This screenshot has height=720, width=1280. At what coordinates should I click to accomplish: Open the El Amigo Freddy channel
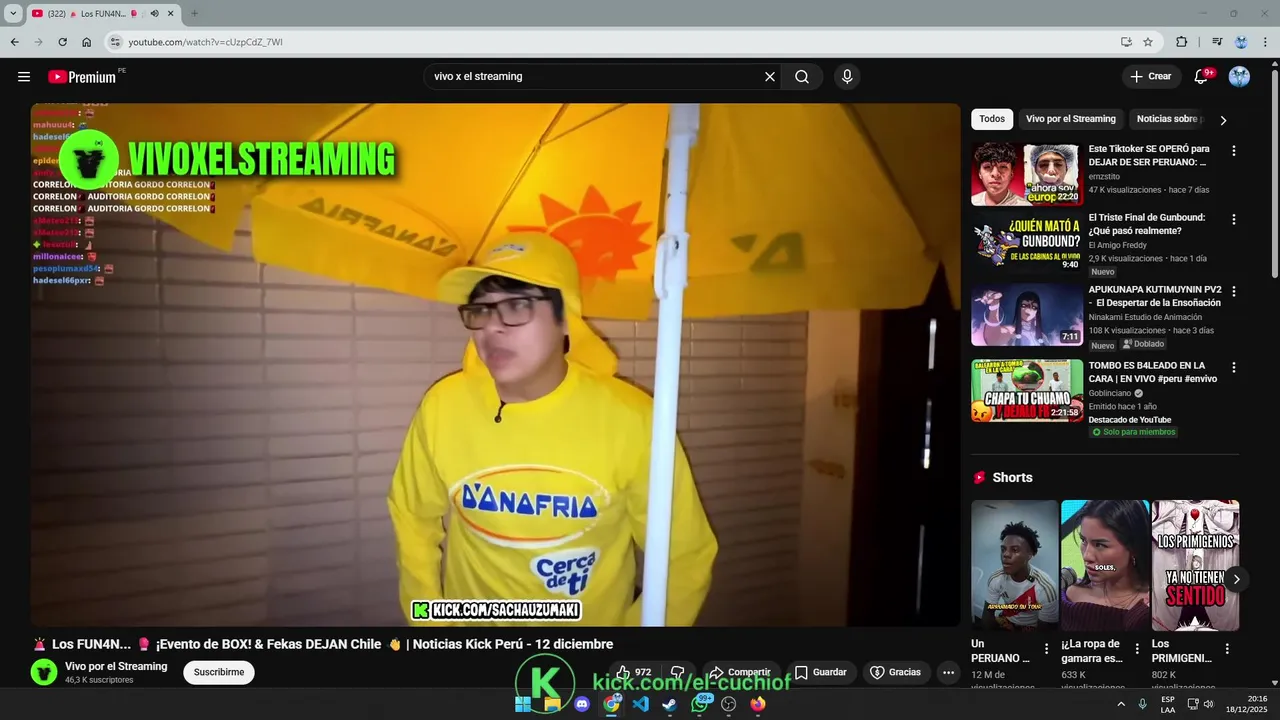1118,245
